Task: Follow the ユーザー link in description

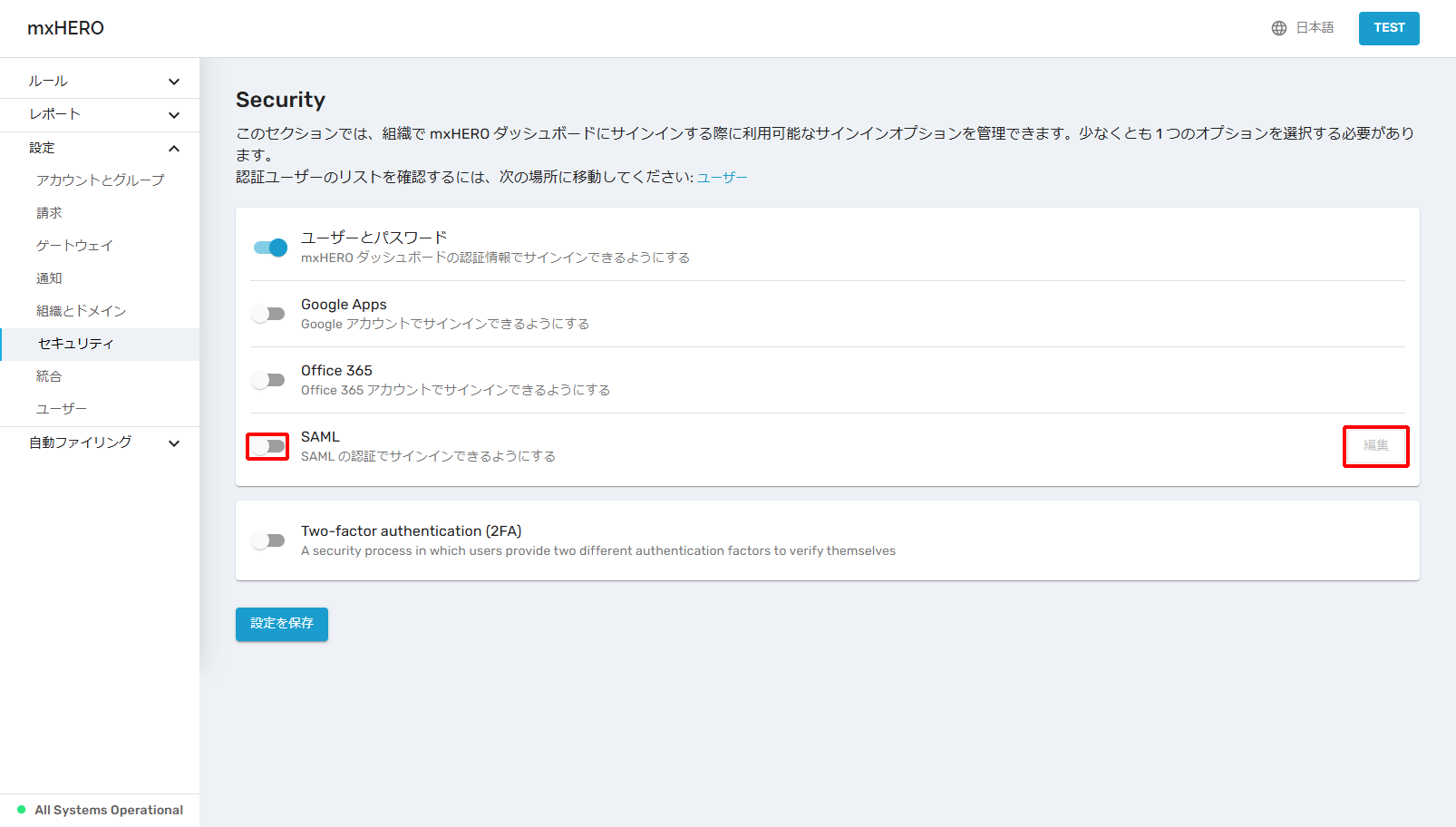Action: 722,177
